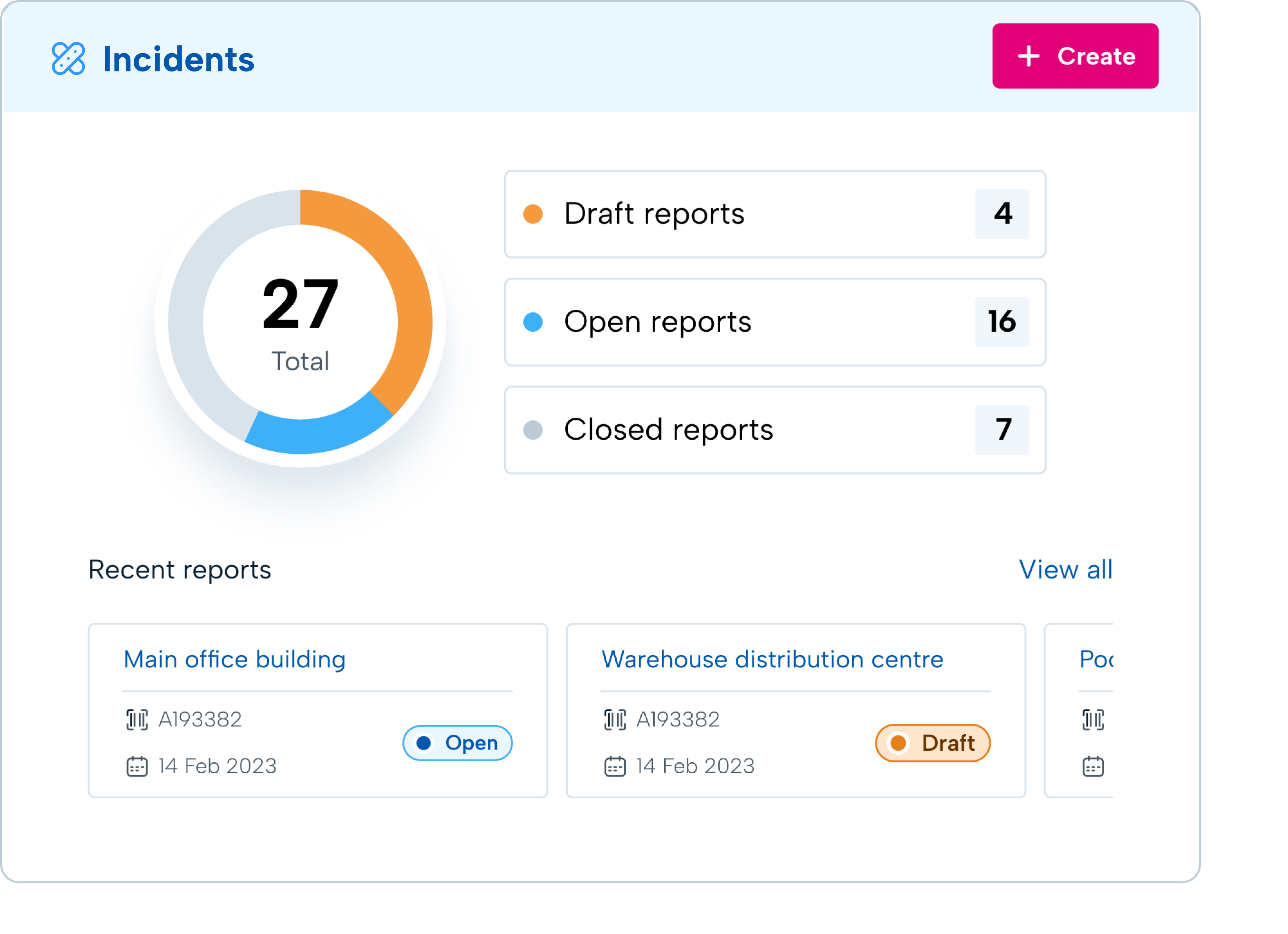Click the Open status badge
This screenshot has width=1288, height=934.
tap(458, 743)
